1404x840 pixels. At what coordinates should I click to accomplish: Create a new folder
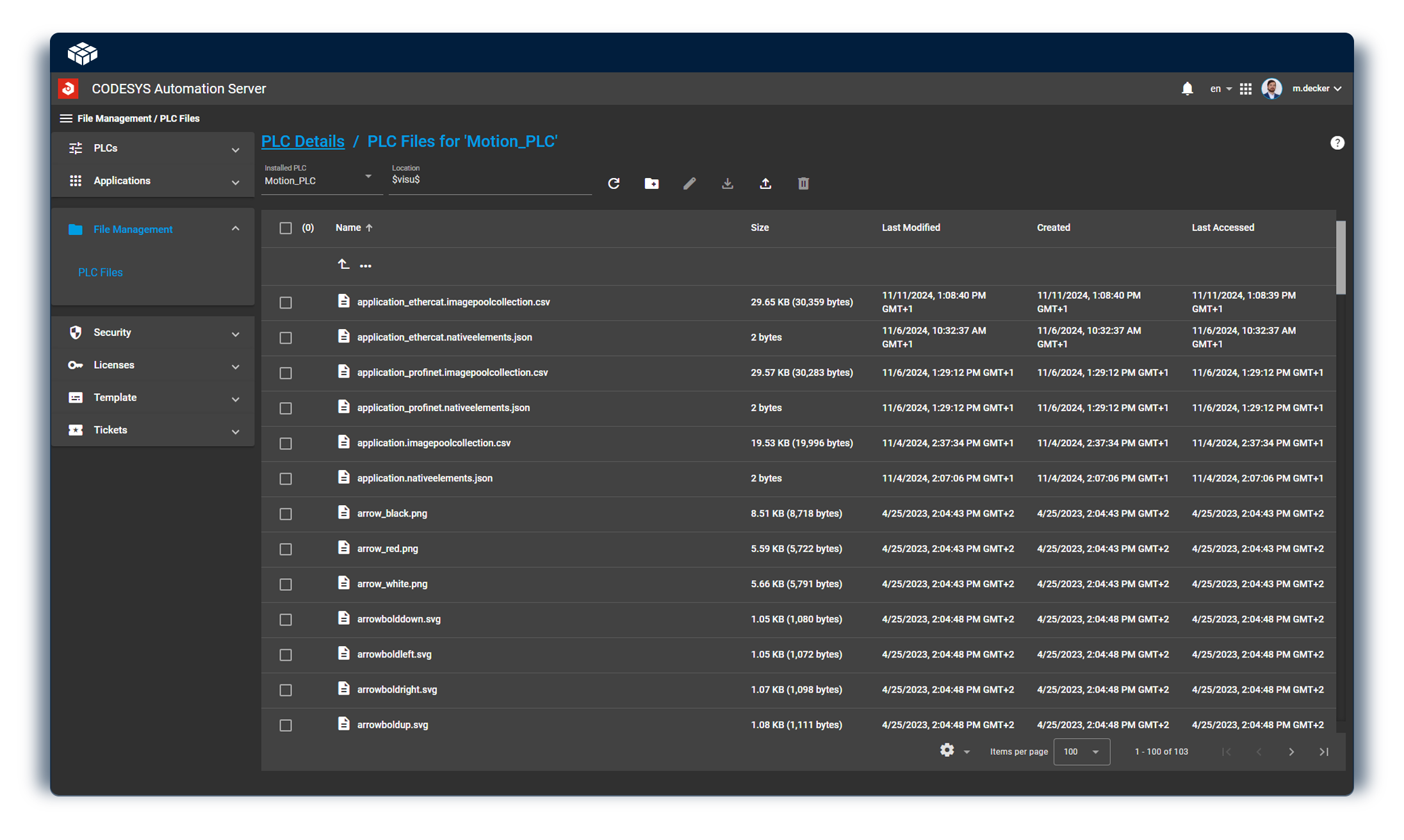(x=651, y=184)
